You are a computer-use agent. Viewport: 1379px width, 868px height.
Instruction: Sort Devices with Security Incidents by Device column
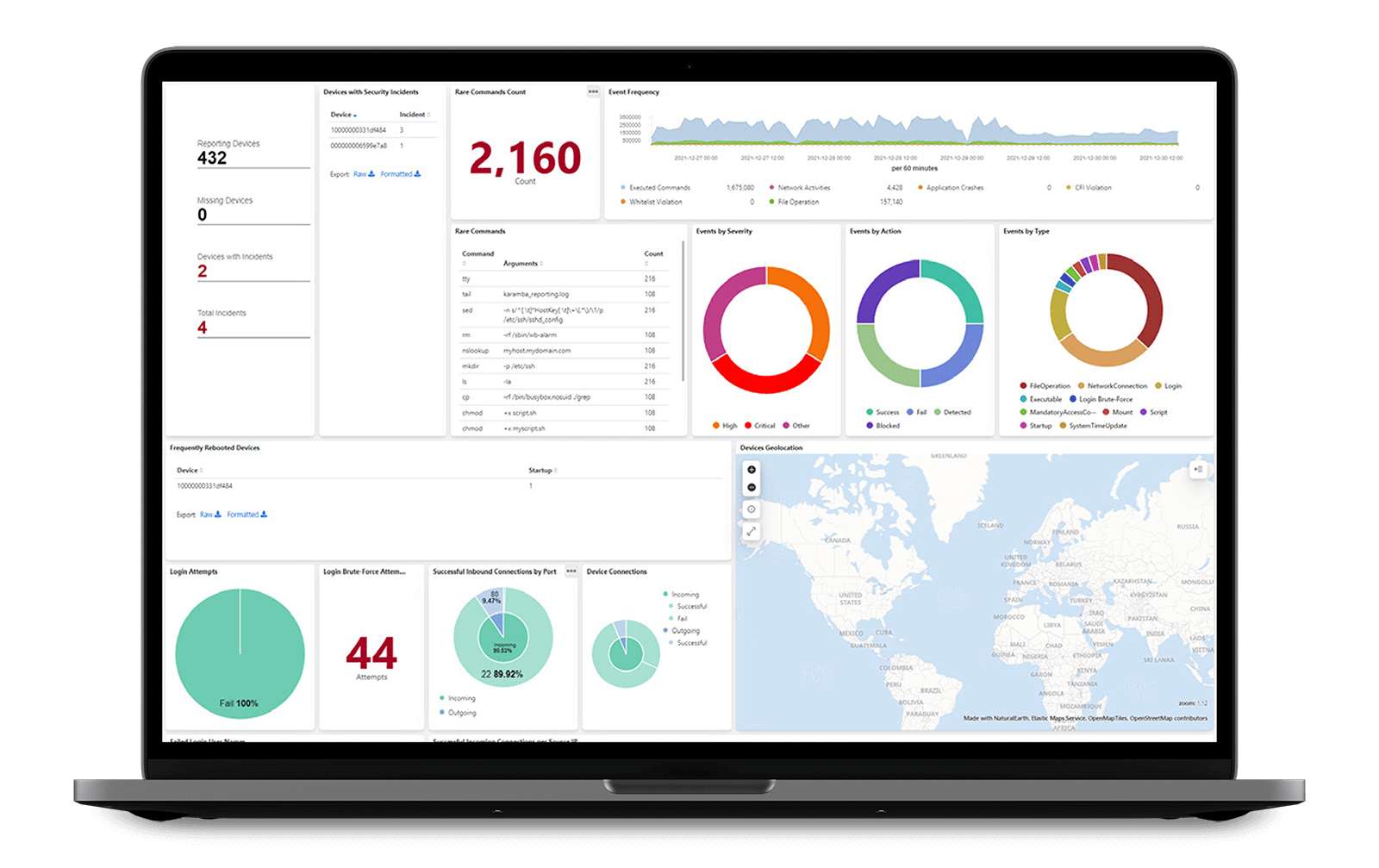(343, 115)
